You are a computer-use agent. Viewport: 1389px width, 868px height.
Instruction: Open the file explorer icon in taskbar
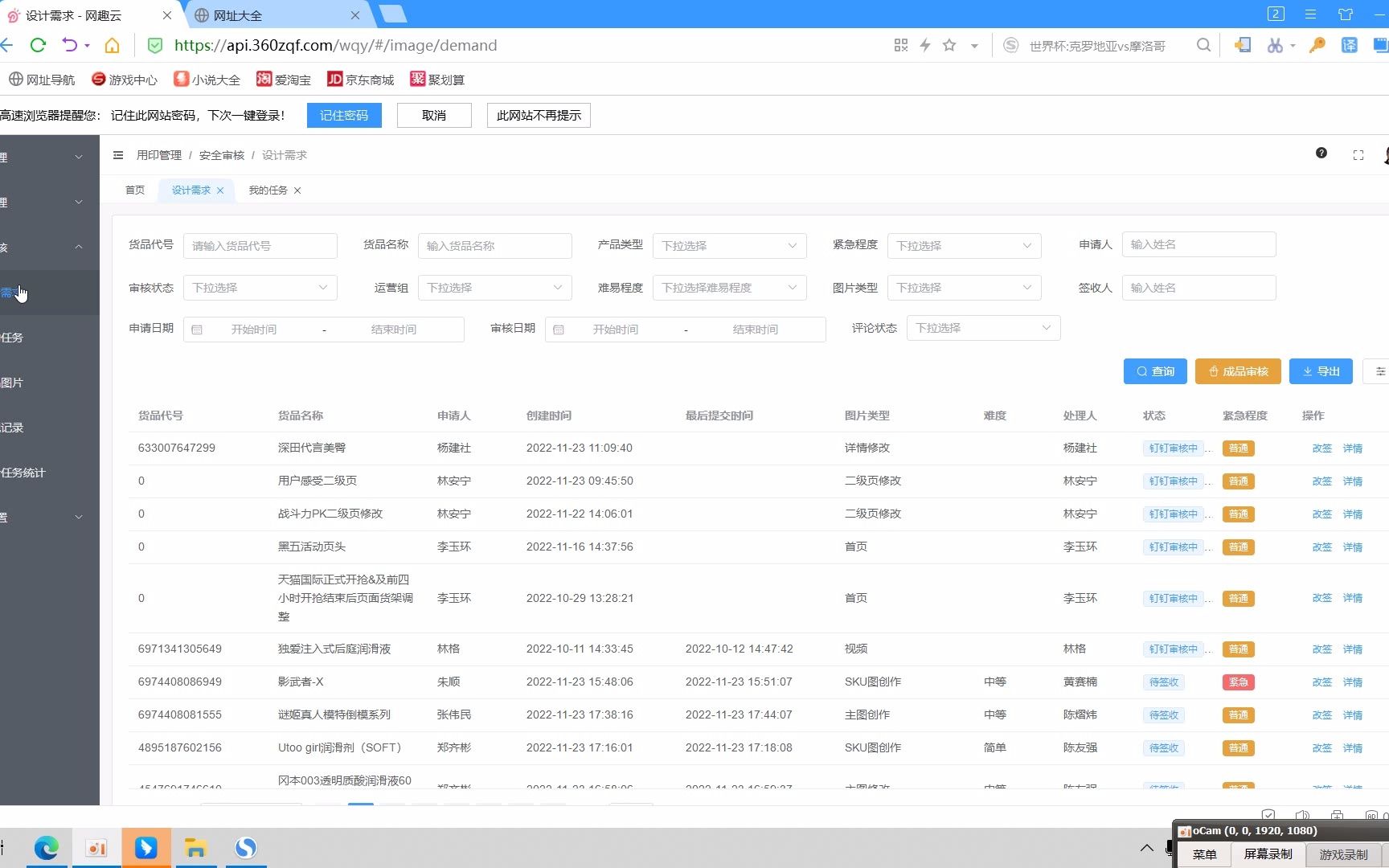coord(195,848)
